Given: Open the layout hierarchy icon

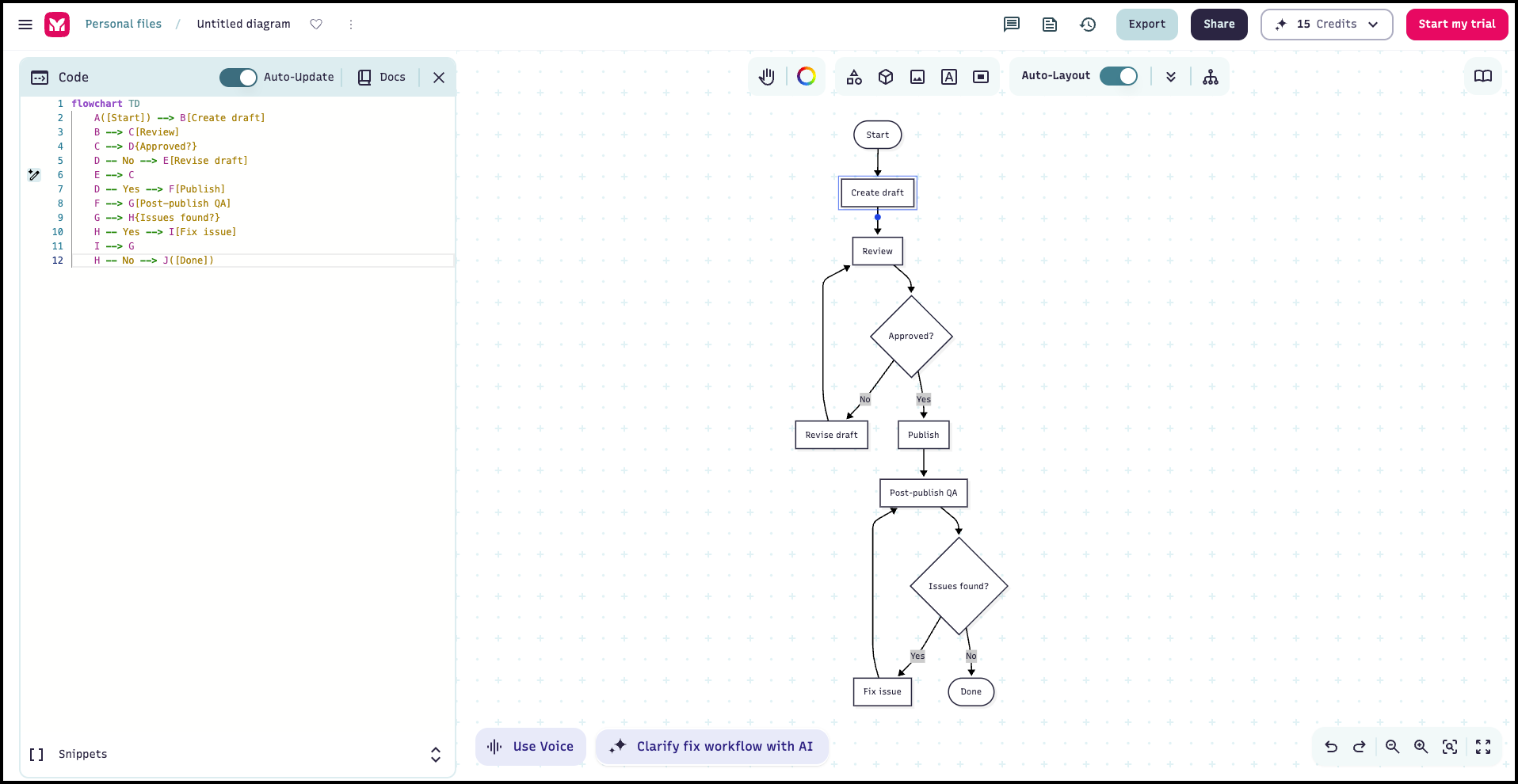Looking at the screenshot, I should click(x=1211, y=77).
